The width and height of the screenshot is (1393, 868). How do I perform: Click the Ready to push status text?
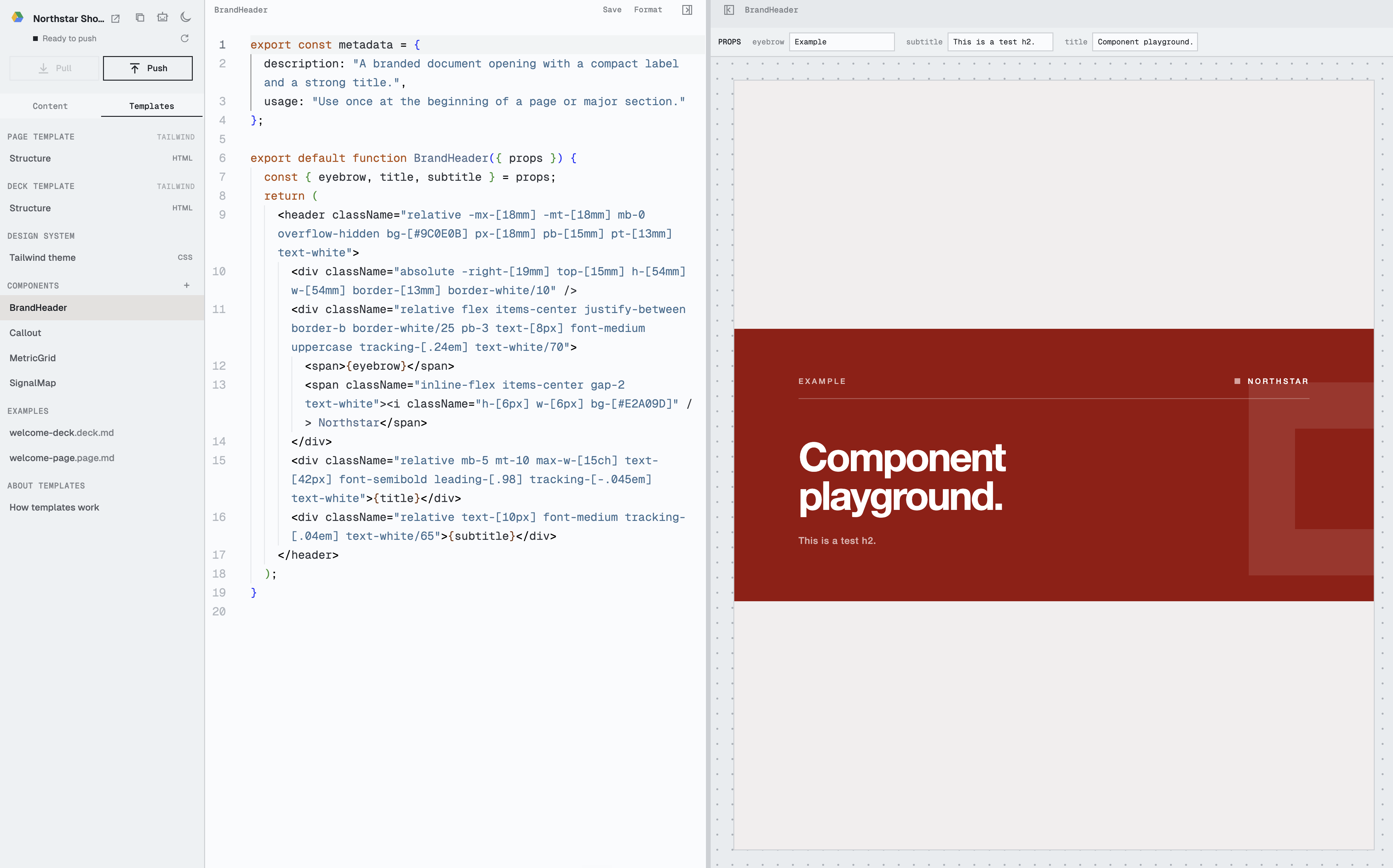pos(70,38)
